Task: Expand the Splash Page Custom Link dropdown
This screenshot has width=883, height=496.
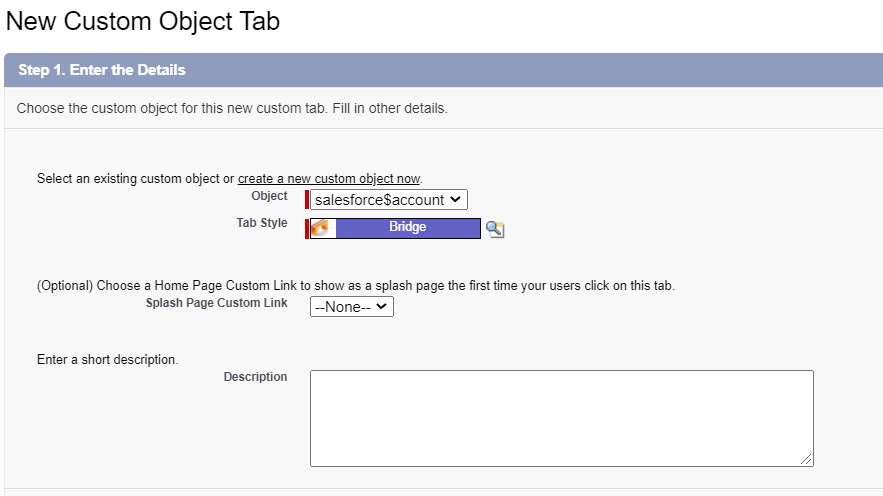Action: click(x=352, y=307)
